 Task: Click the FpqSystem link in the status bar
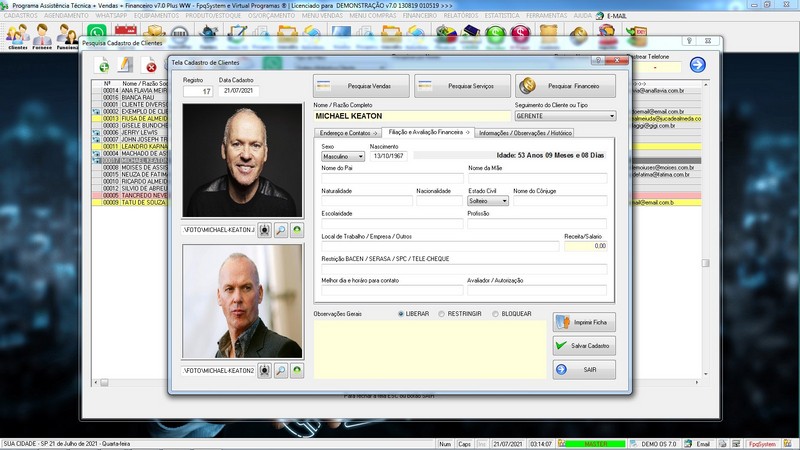(762, 444)
